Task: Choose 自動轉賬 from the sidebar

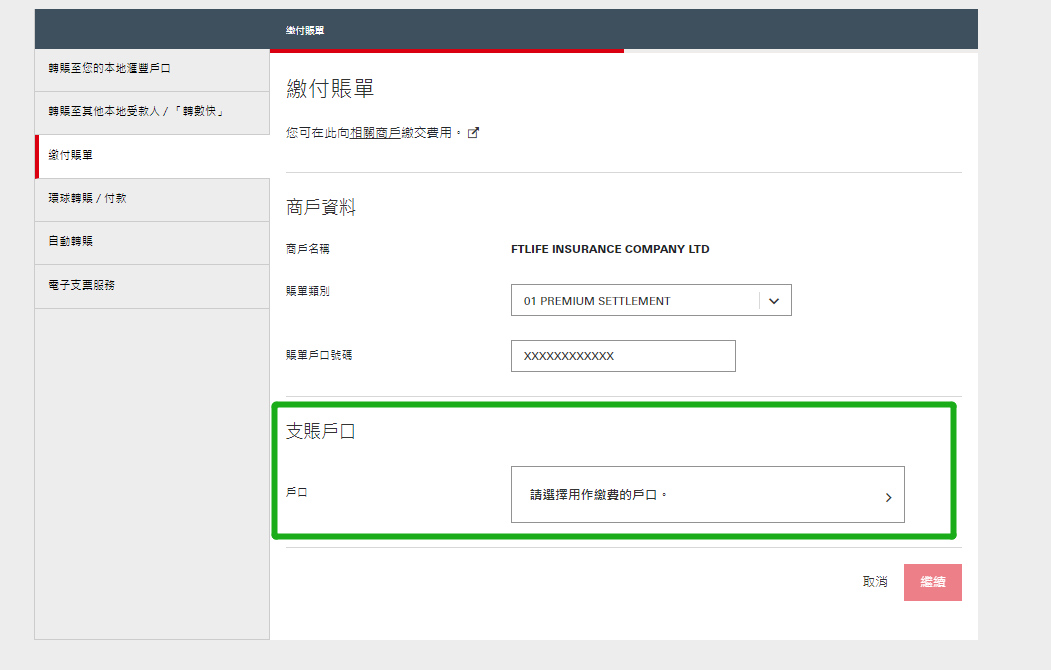Action: (152, 243)
